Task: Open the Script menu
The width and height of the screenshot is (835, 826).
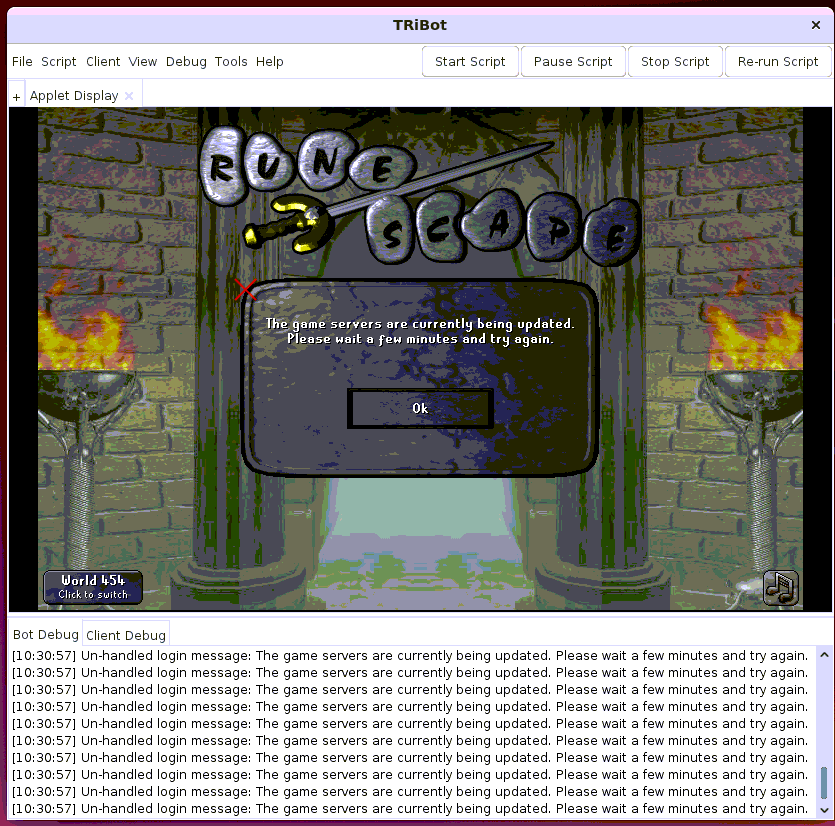Action: (59, 62)
